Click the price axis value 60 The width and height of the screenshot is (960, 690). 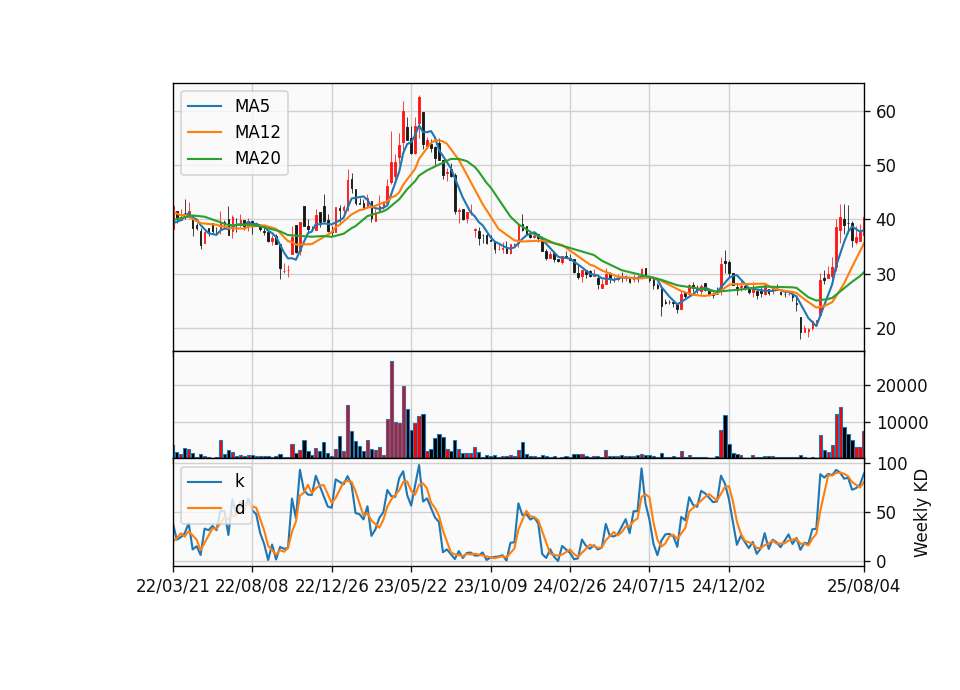(x=886, y=112)
